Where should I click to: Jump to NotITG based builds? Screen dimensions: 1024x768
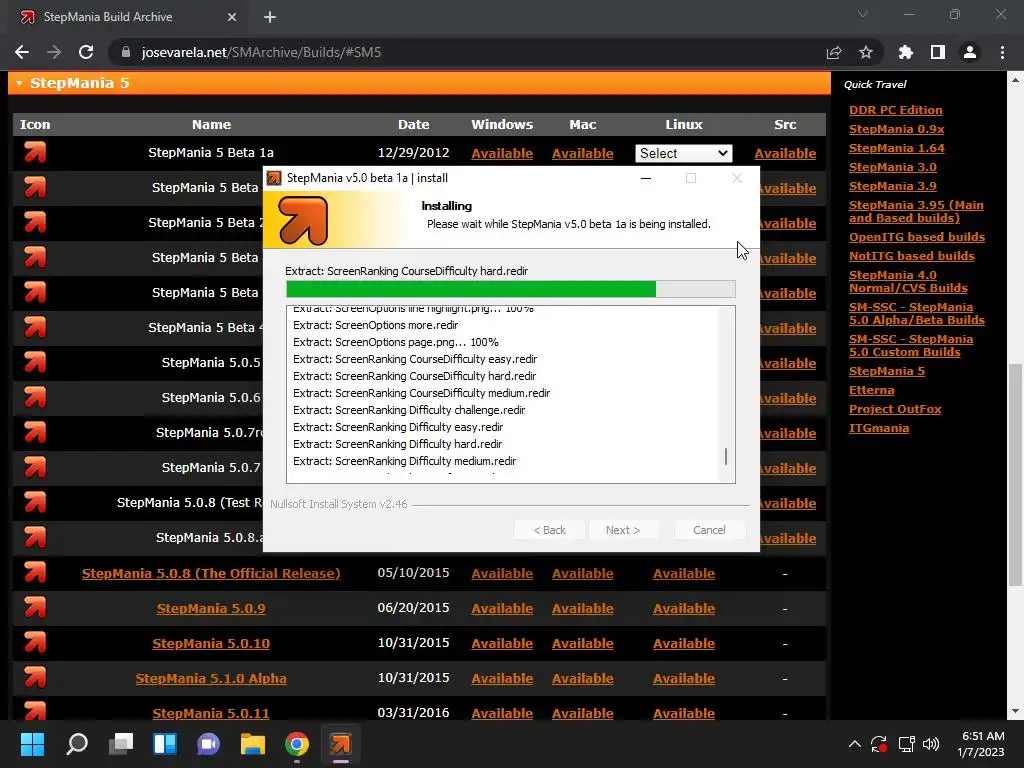(911, 256)
